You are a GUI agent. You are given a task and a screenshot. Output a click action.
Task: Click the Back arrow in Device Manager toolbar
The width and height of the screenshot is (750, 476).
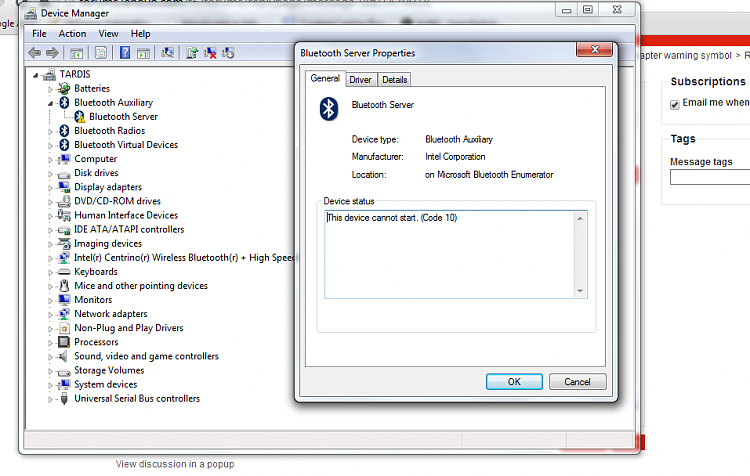[34, 53]
